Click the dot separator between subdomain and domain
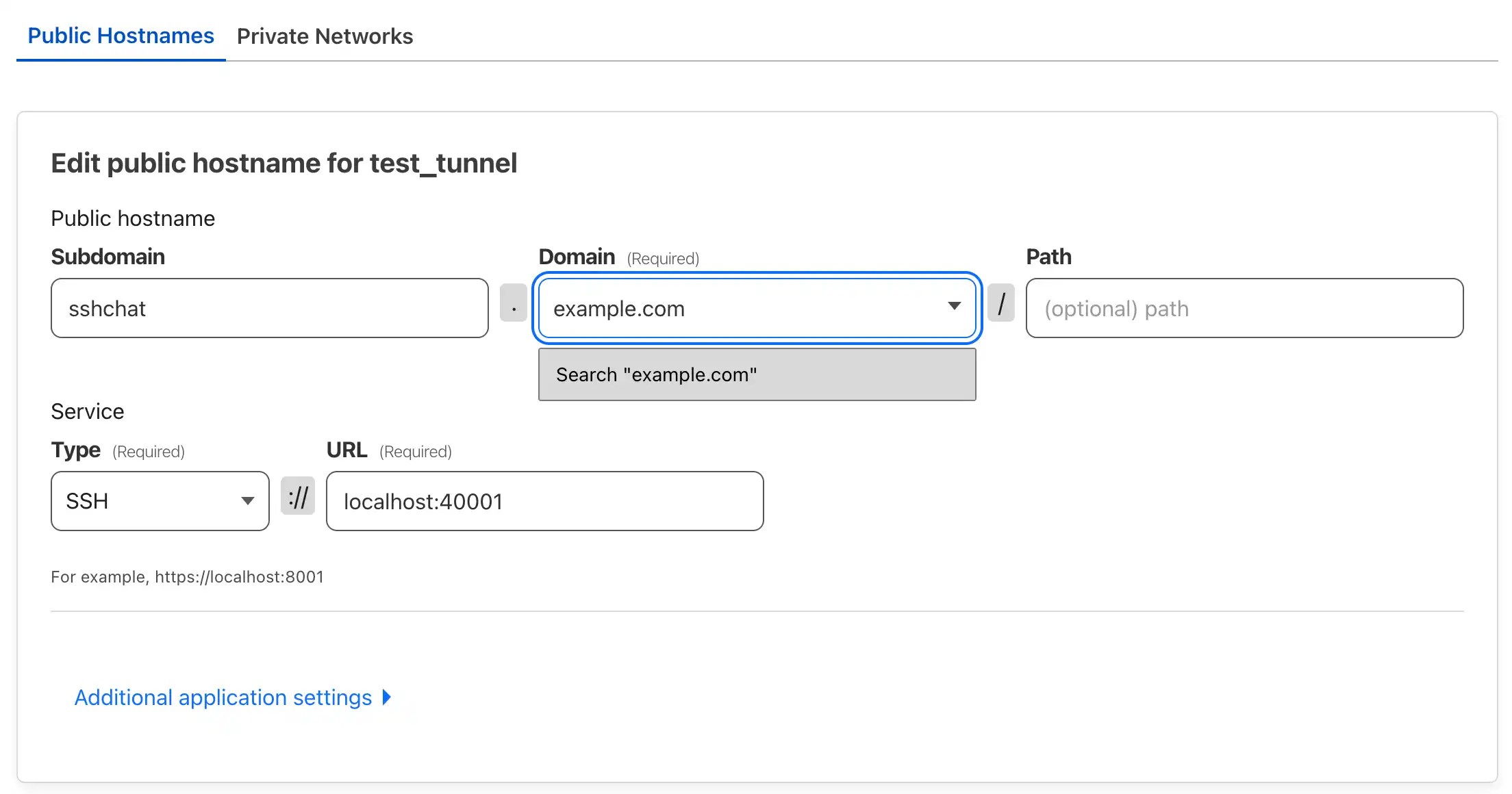 pos(514,307)
